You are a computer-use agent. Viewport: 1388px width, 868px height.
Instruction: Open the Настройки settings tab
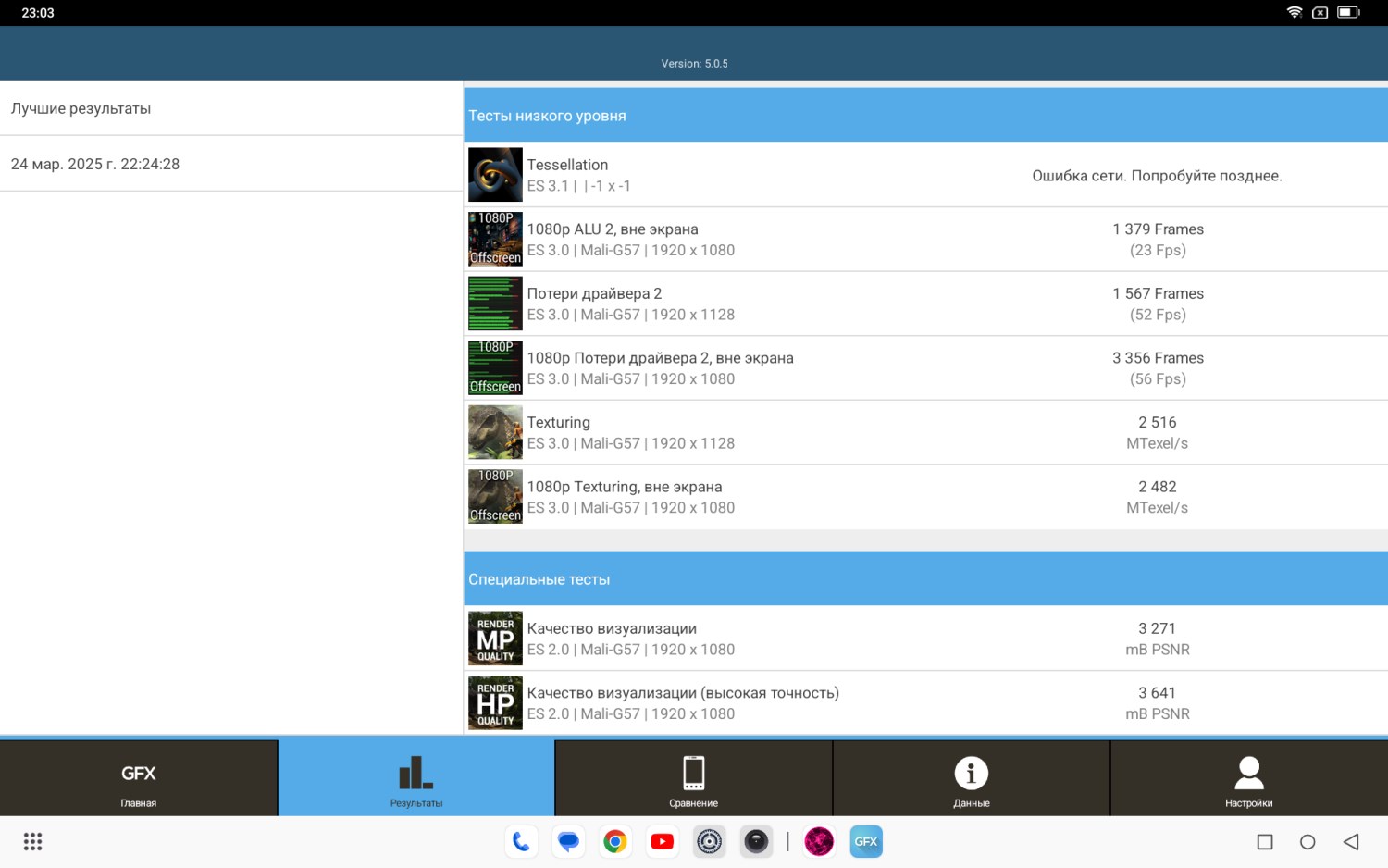click(x=1249, y=777)
